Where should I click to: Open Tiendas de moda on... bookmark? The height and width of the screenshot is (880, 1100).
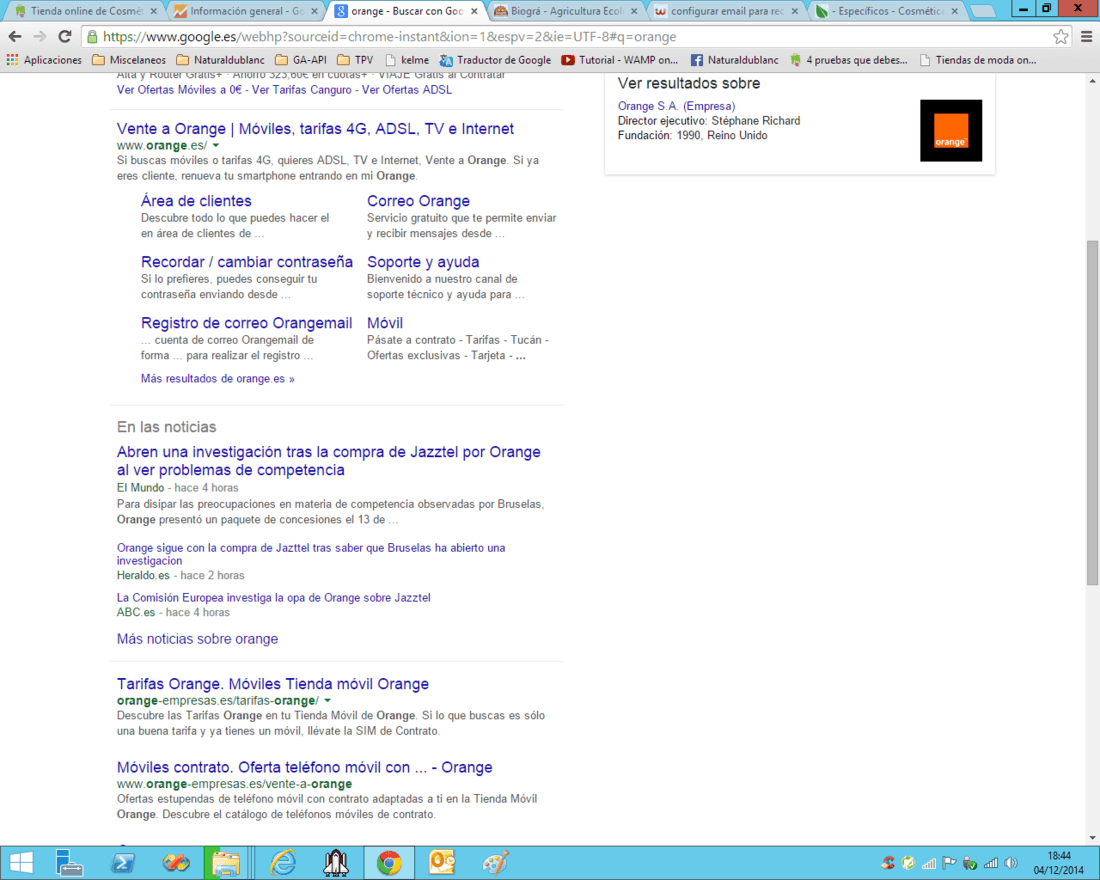click(978, 60)
